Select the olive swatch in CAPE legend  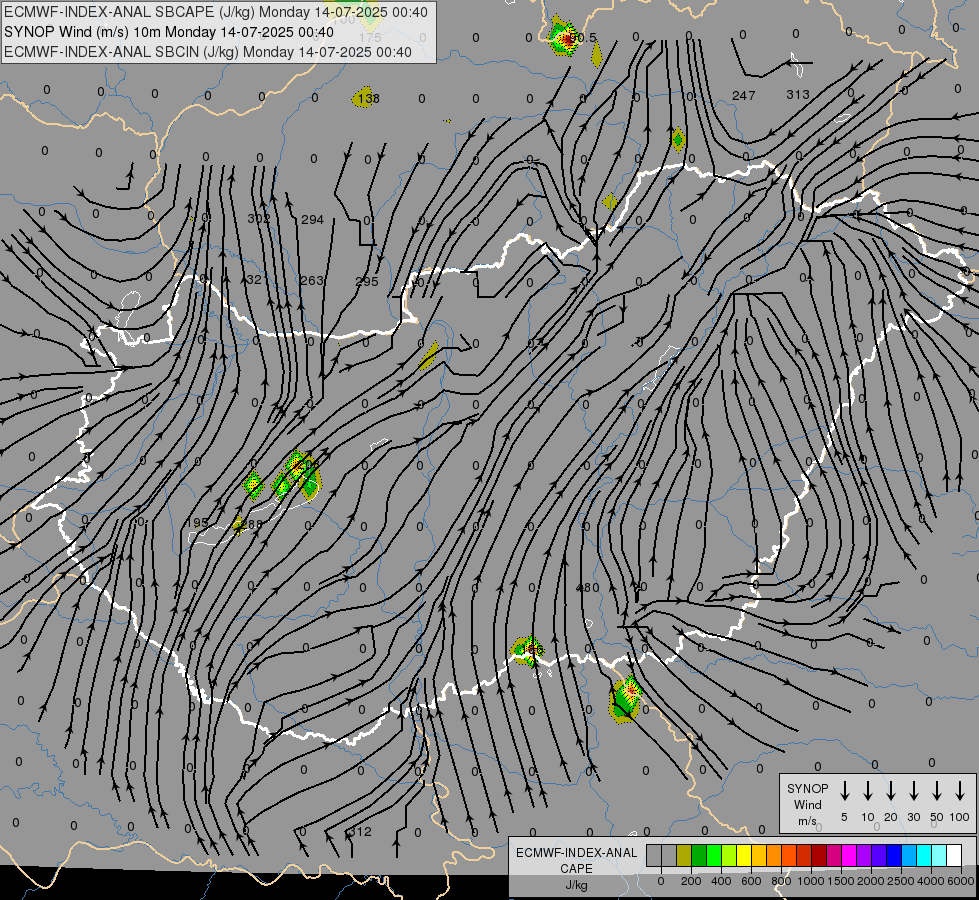[x=684, y=856]
